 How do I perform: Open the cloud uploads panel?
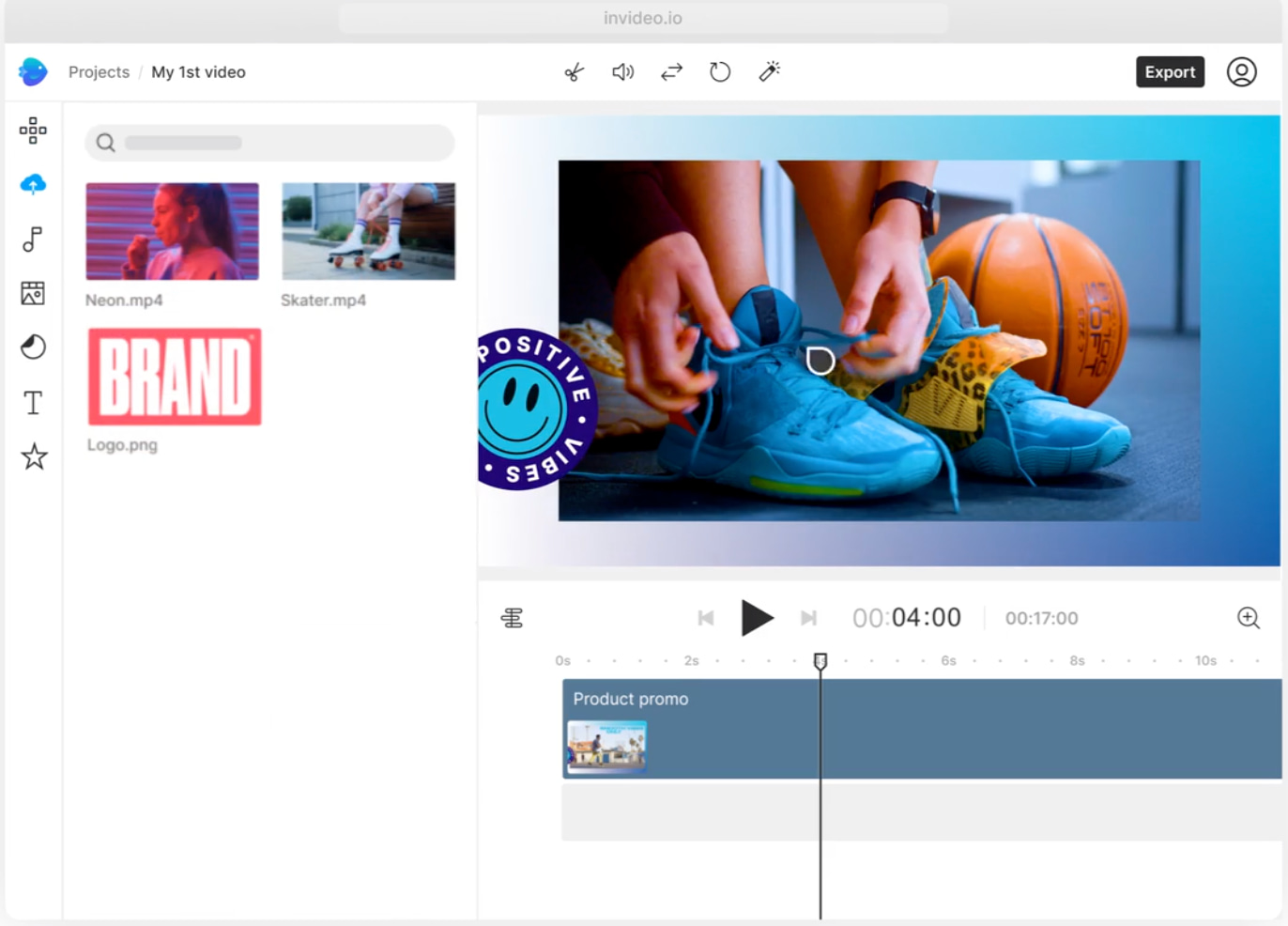coord(33,184)
